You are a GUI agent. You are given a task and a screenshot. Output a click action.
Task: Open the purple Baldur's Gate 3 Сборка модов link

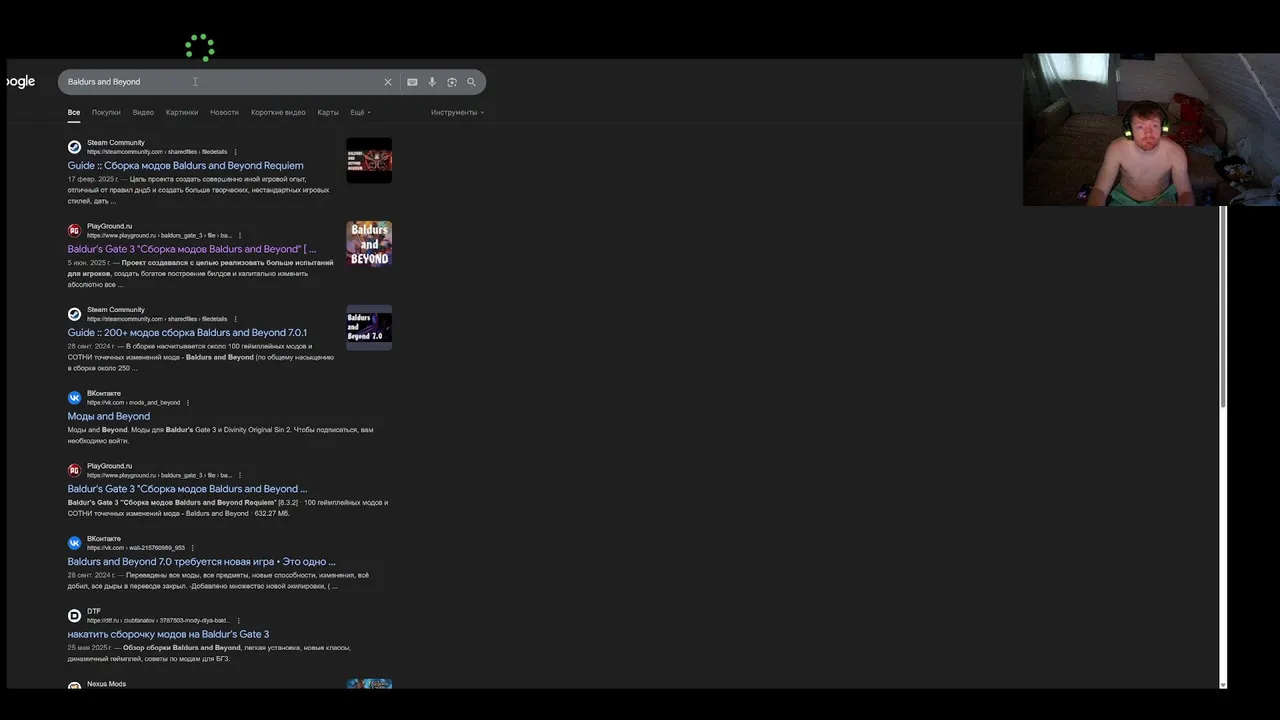[192, 249]
